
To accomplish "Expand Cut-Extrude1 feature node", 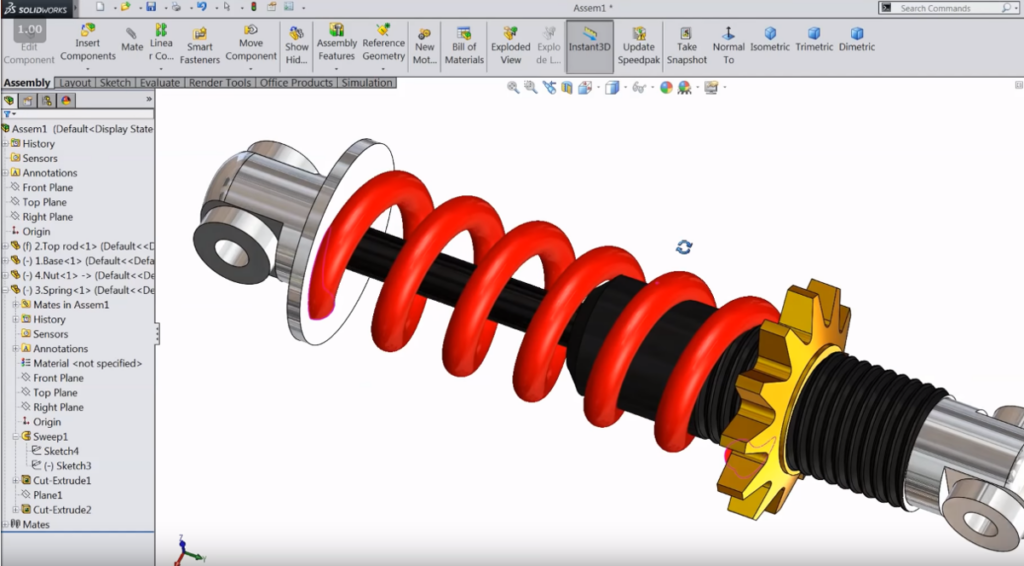I will pos(16,480).
